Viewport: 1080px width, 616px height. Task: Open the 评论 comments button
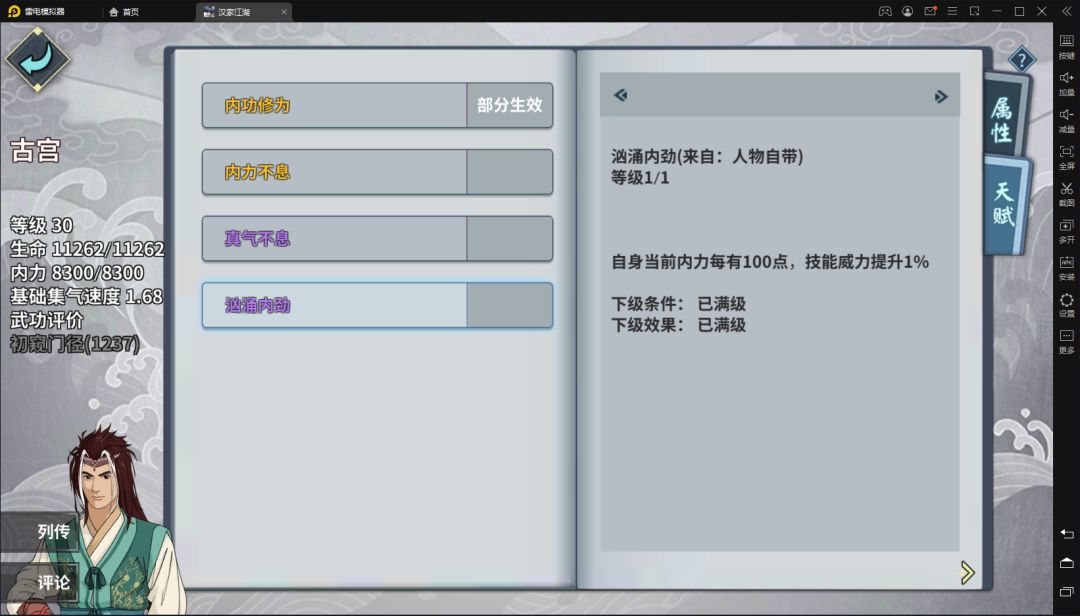pos(39,582)
